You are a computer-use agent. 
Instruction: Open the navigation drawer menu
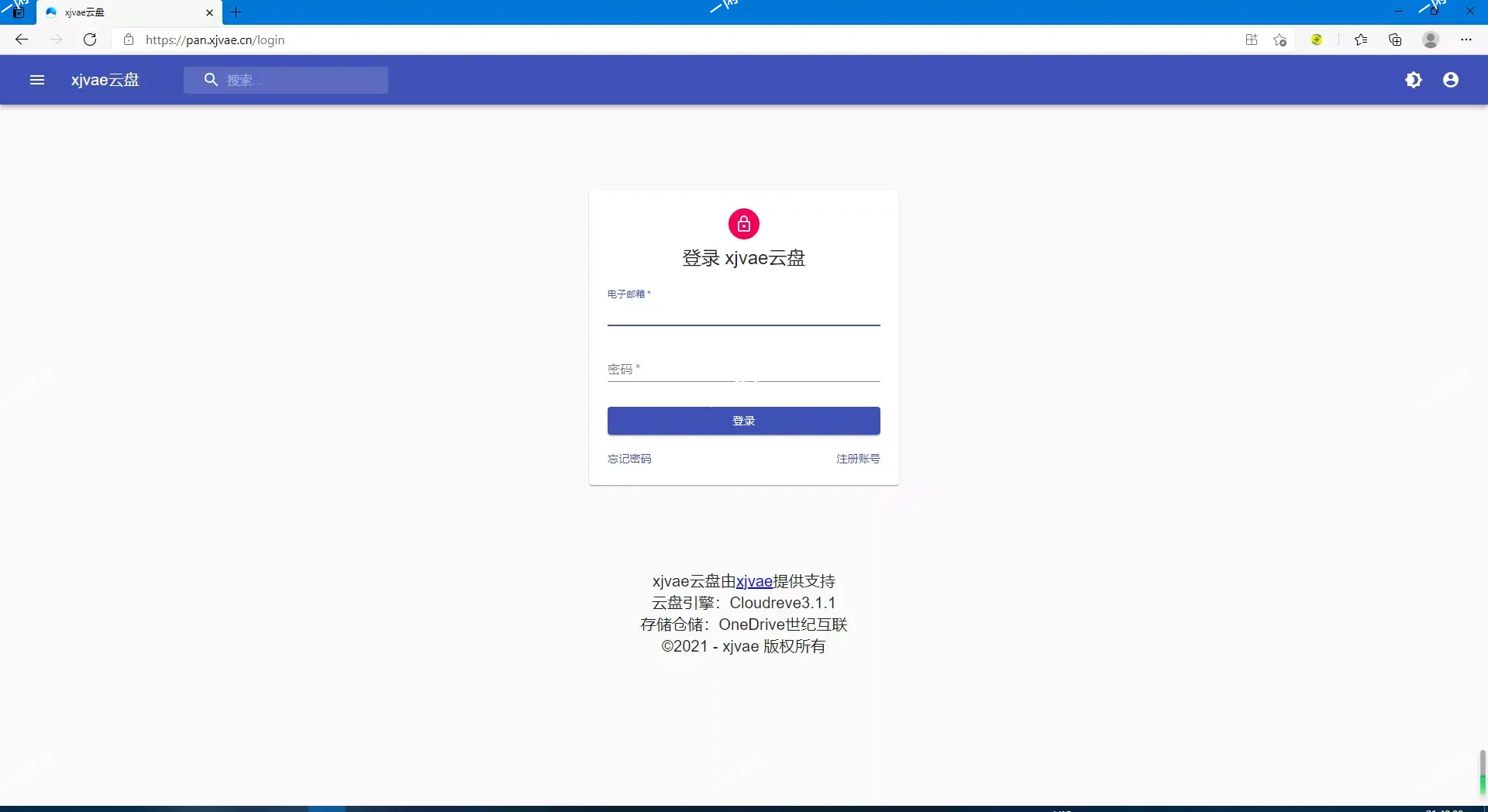[x=36, y=80]
